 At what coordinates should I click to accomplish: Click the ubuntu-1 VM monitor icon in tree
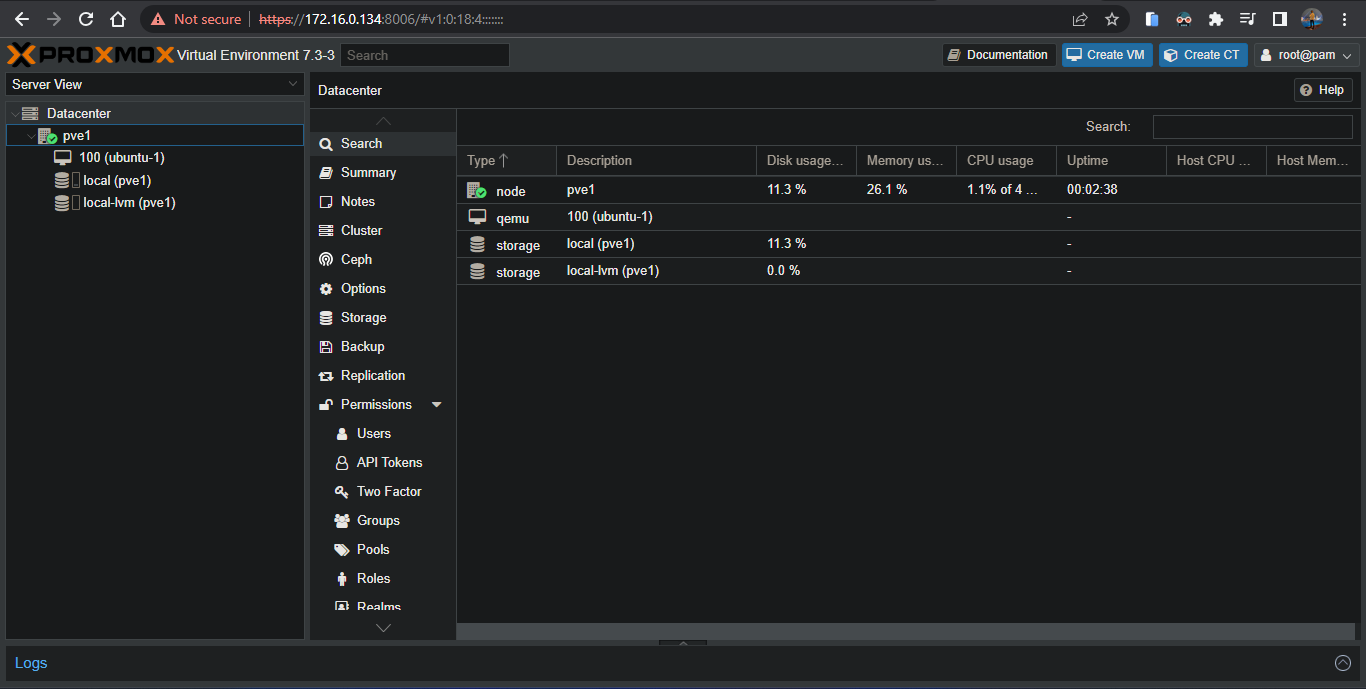(63, 158)
